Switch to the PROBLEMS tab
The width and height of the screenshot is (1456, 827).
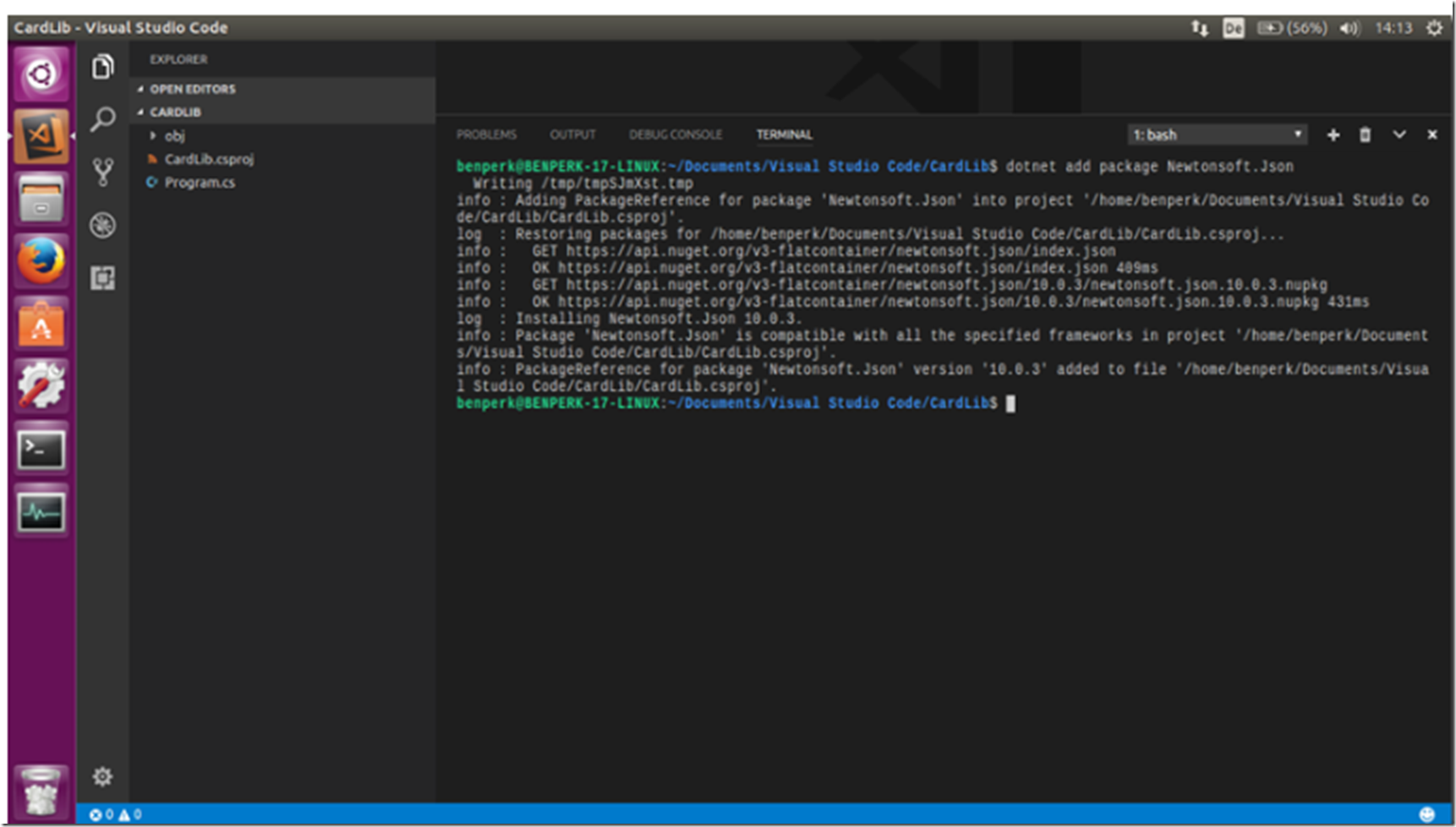tap(486, 134)
